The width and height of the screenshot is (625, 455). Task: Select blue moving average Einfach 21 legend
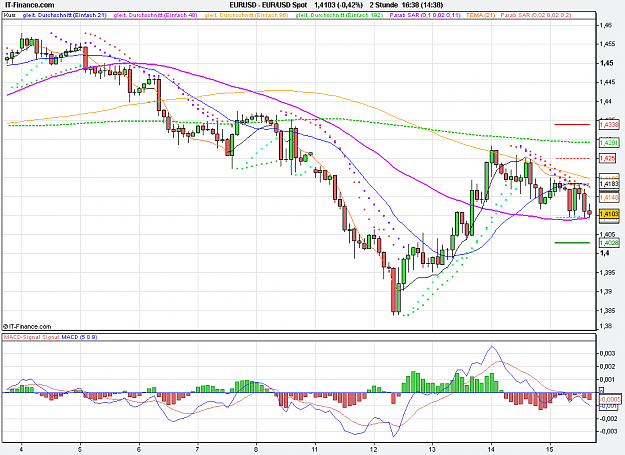65,15
